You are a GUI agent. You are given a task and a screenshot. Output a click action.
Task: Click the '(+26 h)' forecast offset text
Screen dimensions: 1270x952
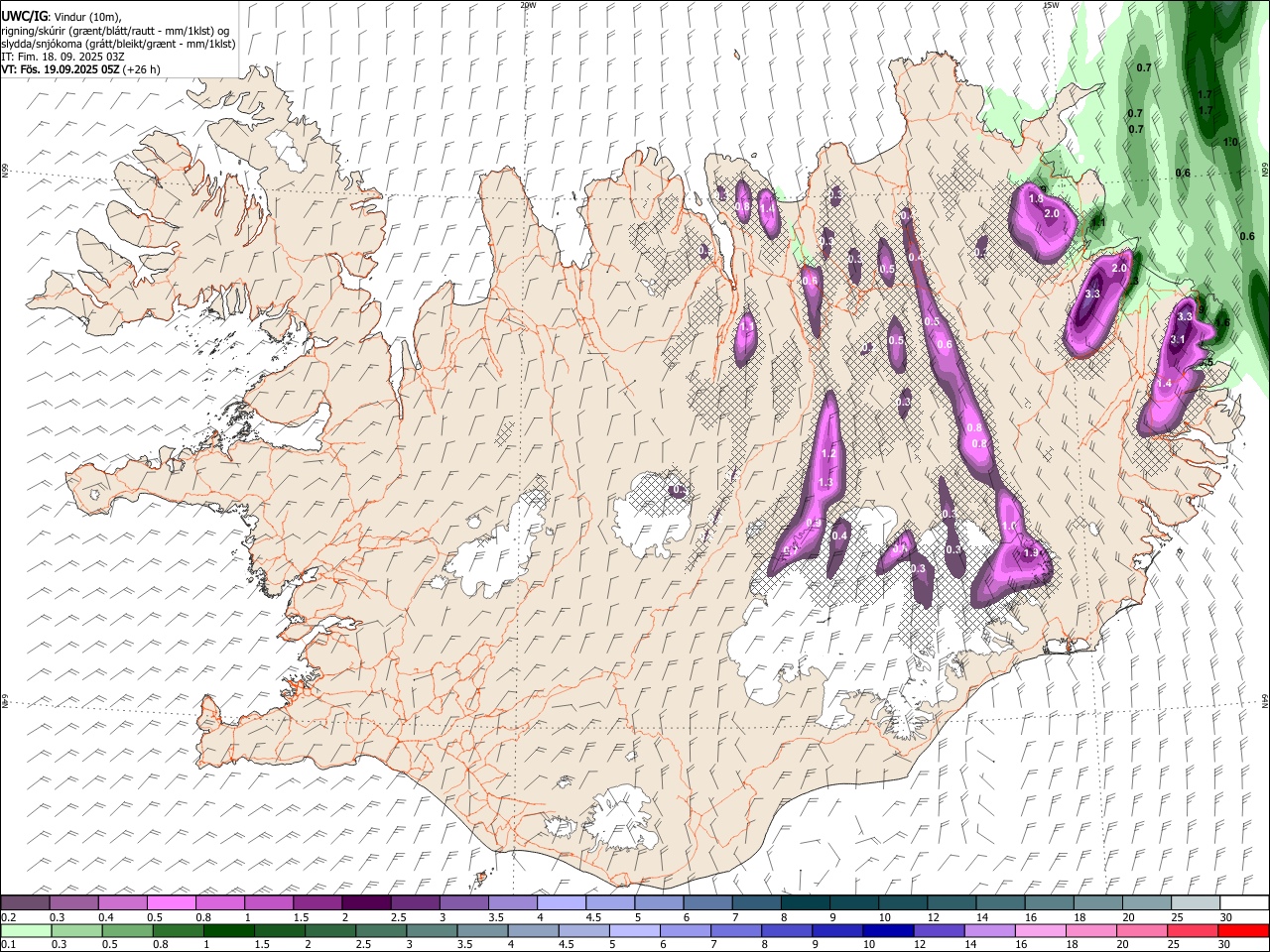tap(141, 69)
